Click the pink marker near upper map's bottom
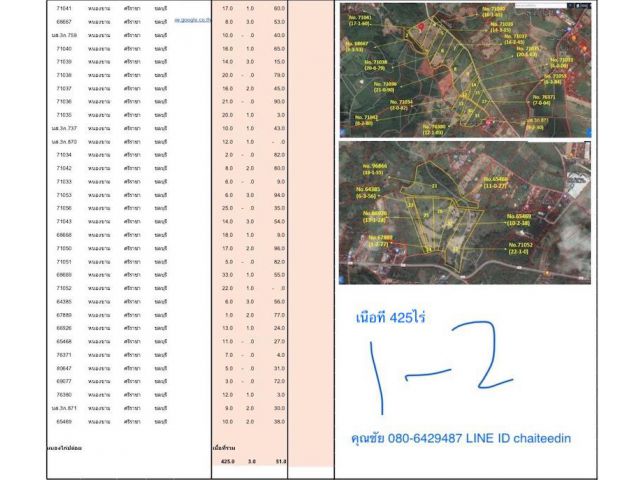The height and width of the screenshot is (480, 640). pos(490,121)
